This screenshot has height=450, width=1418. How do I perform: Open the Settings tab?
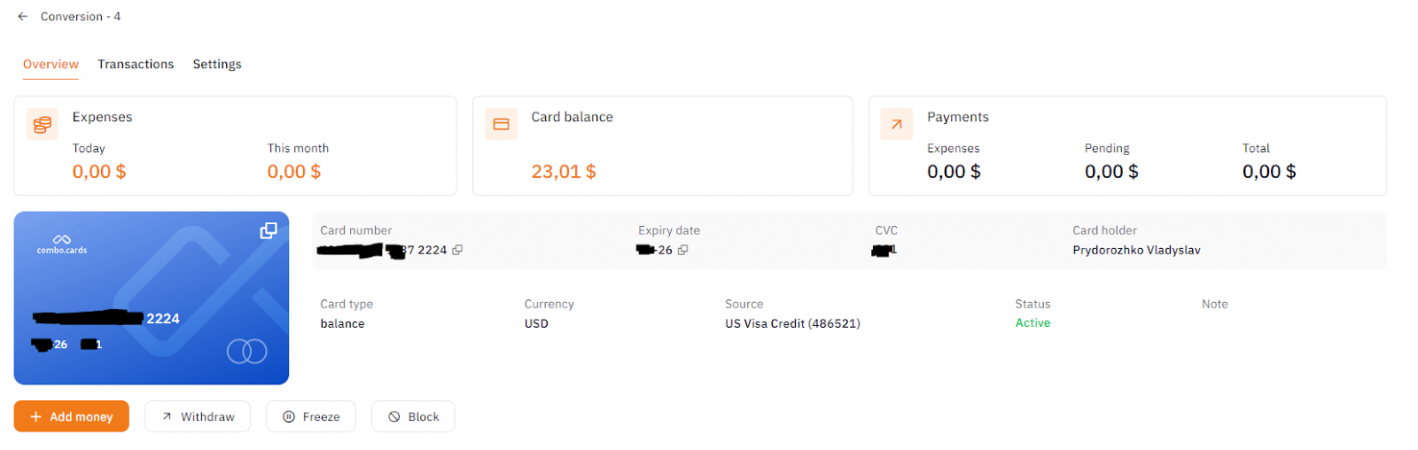pos(217,64)
